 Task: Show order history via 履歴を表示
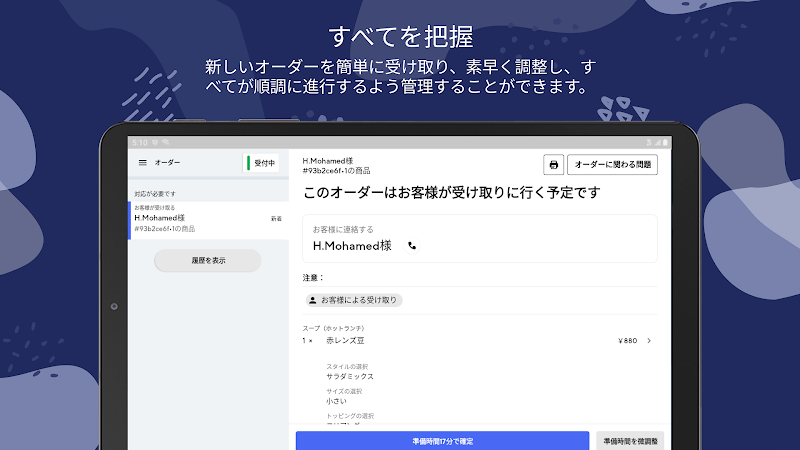(x=207, y=260)
